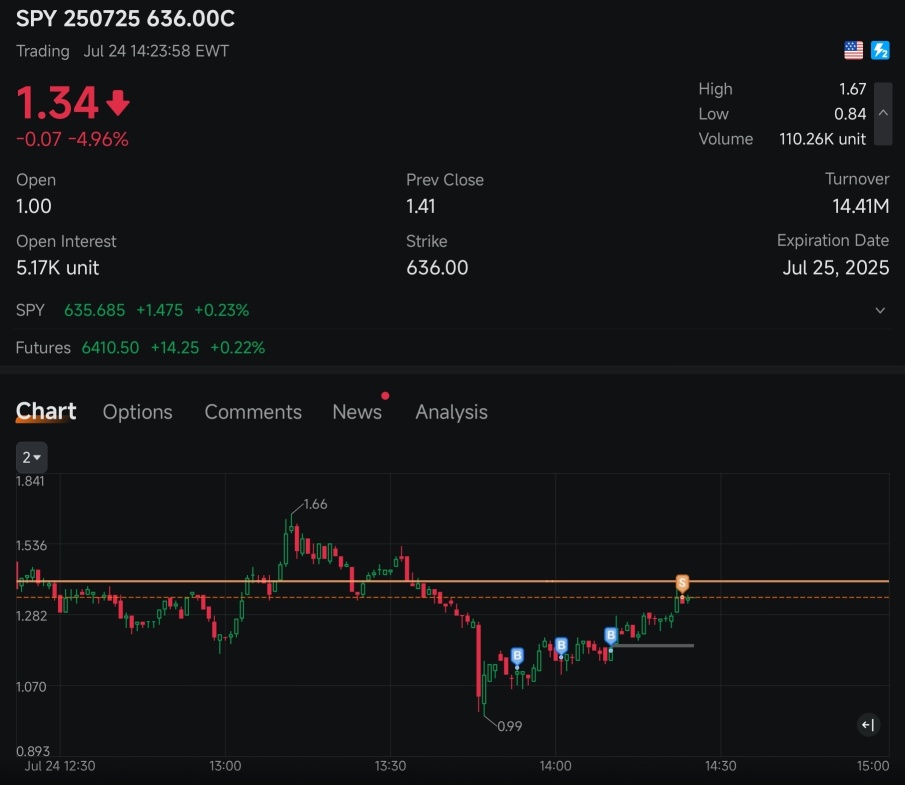Click the Prev Close value 1.41

click(x=420, y=206)
